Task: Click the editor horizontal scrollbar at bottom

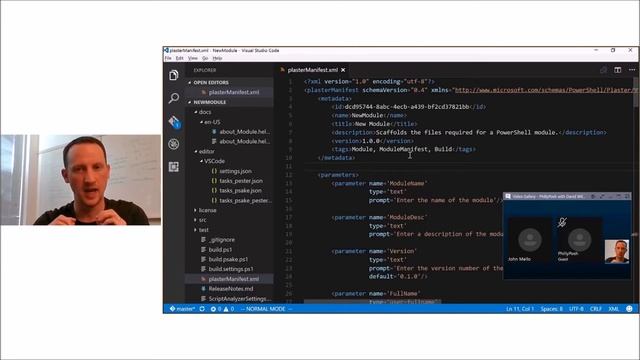Action: click(x=373, y=302)
